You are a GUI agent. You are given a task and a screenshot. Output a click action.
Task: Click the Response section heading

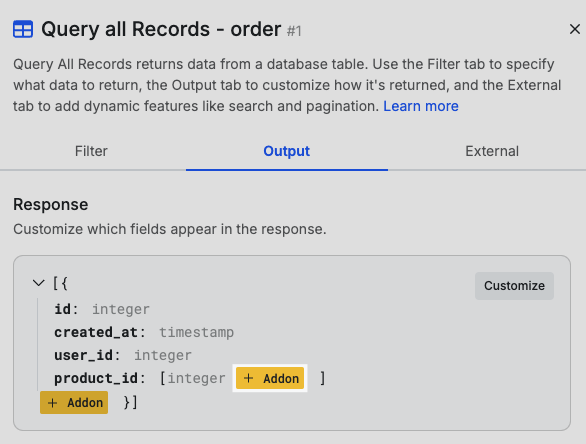[x=51, y=204]
